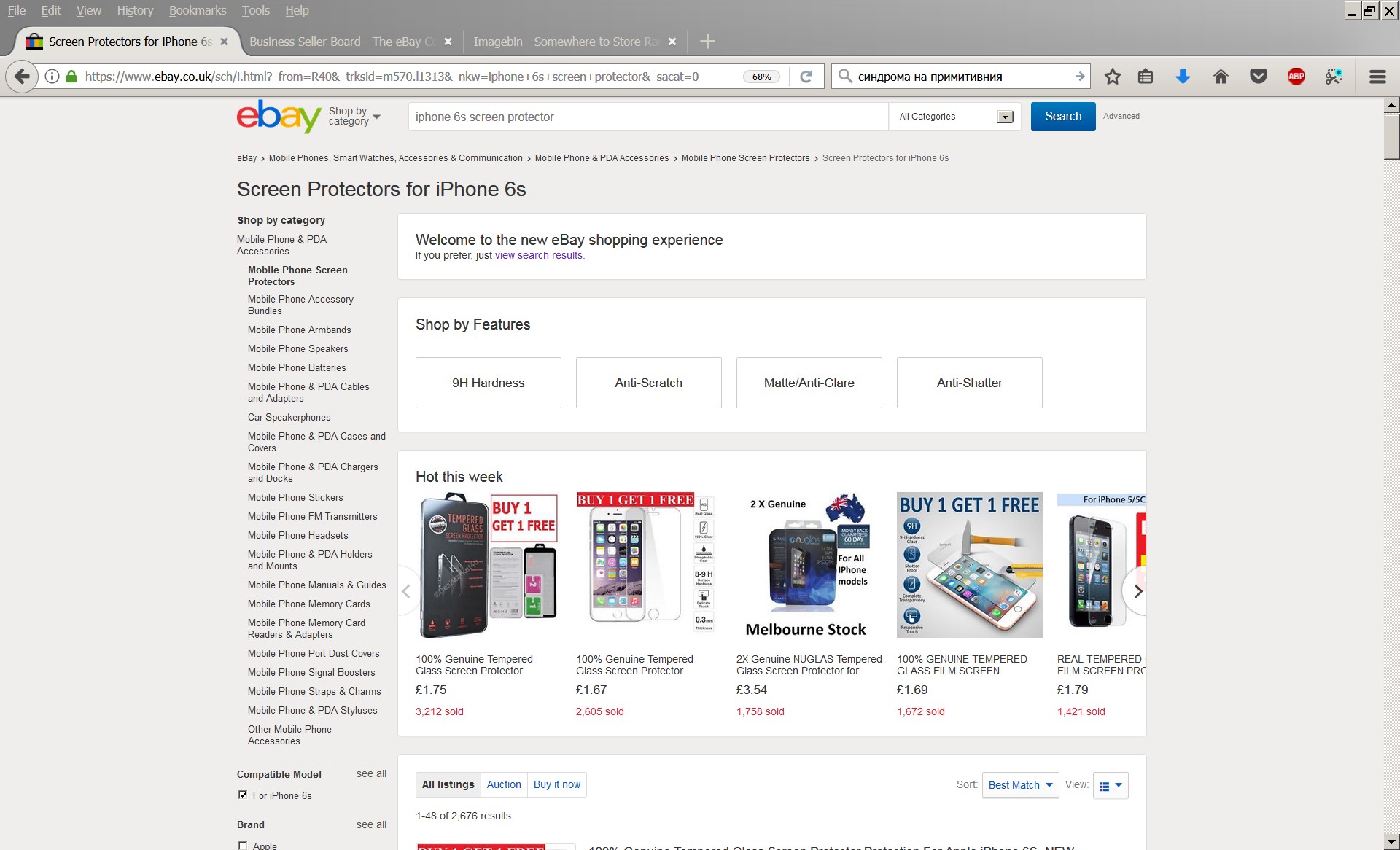Select the 9H Hardness feature button

488,383
